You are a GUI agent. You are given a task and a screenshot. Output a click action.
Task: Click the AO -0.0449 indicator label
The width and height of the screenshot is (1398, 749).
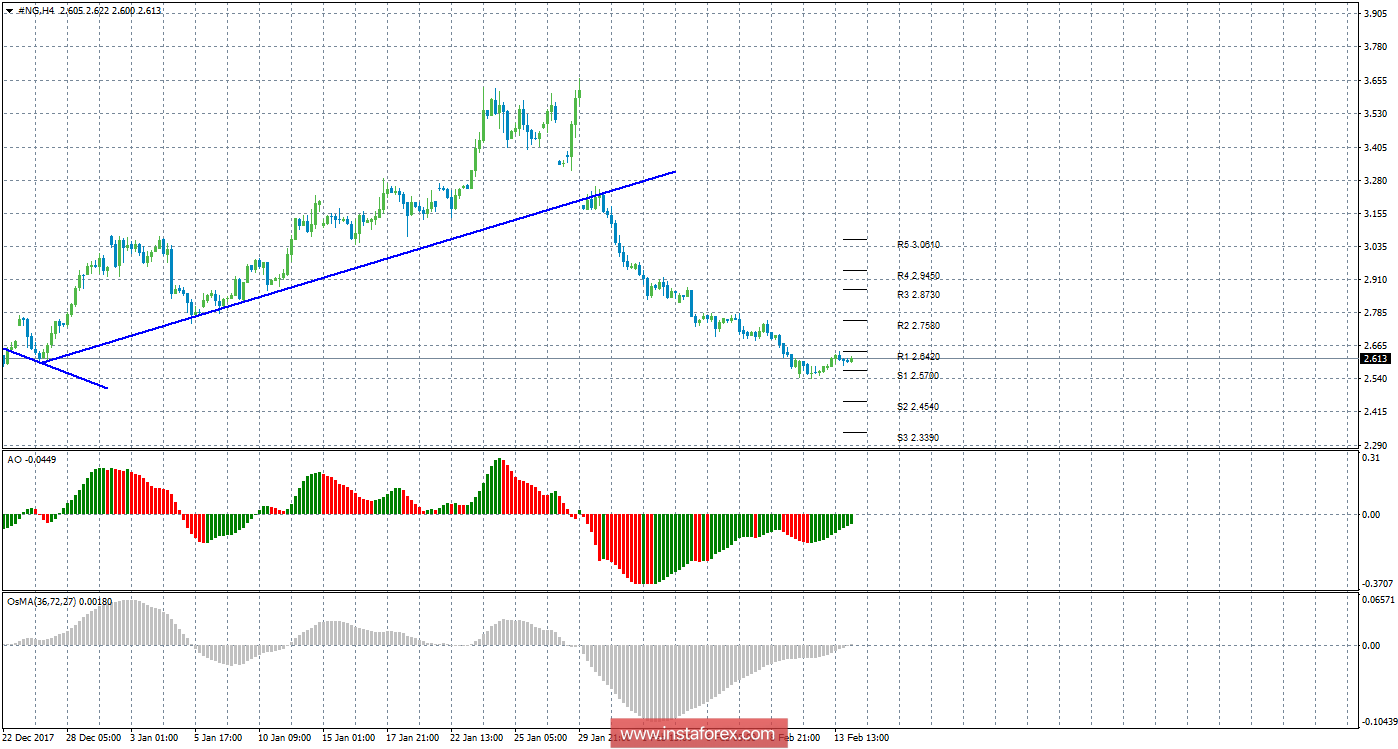pyautogui.click(x=31, y=459)
